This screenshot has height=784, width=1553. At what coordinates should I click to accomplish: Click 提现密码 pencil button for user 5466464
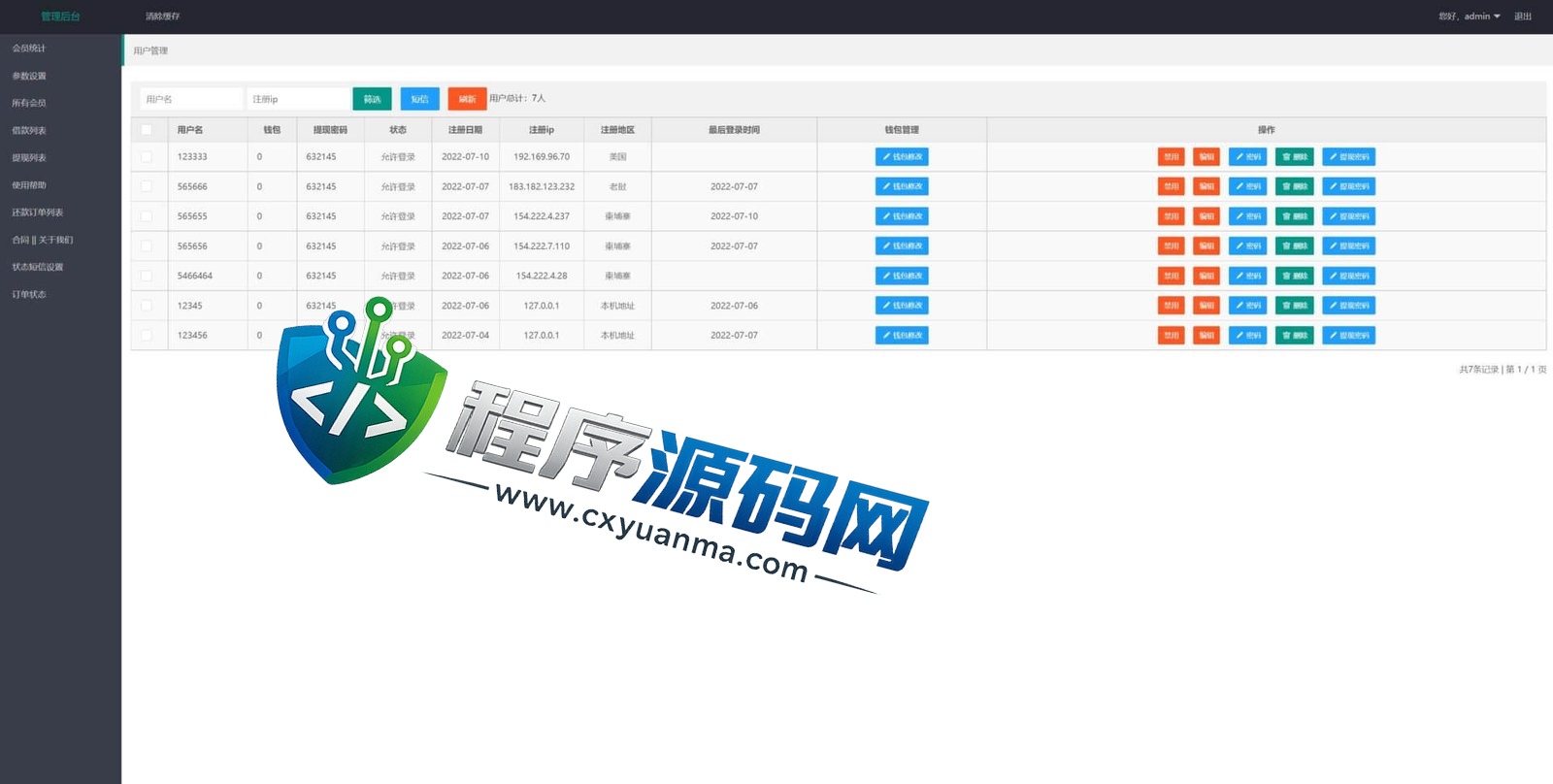click(1348, 276)
